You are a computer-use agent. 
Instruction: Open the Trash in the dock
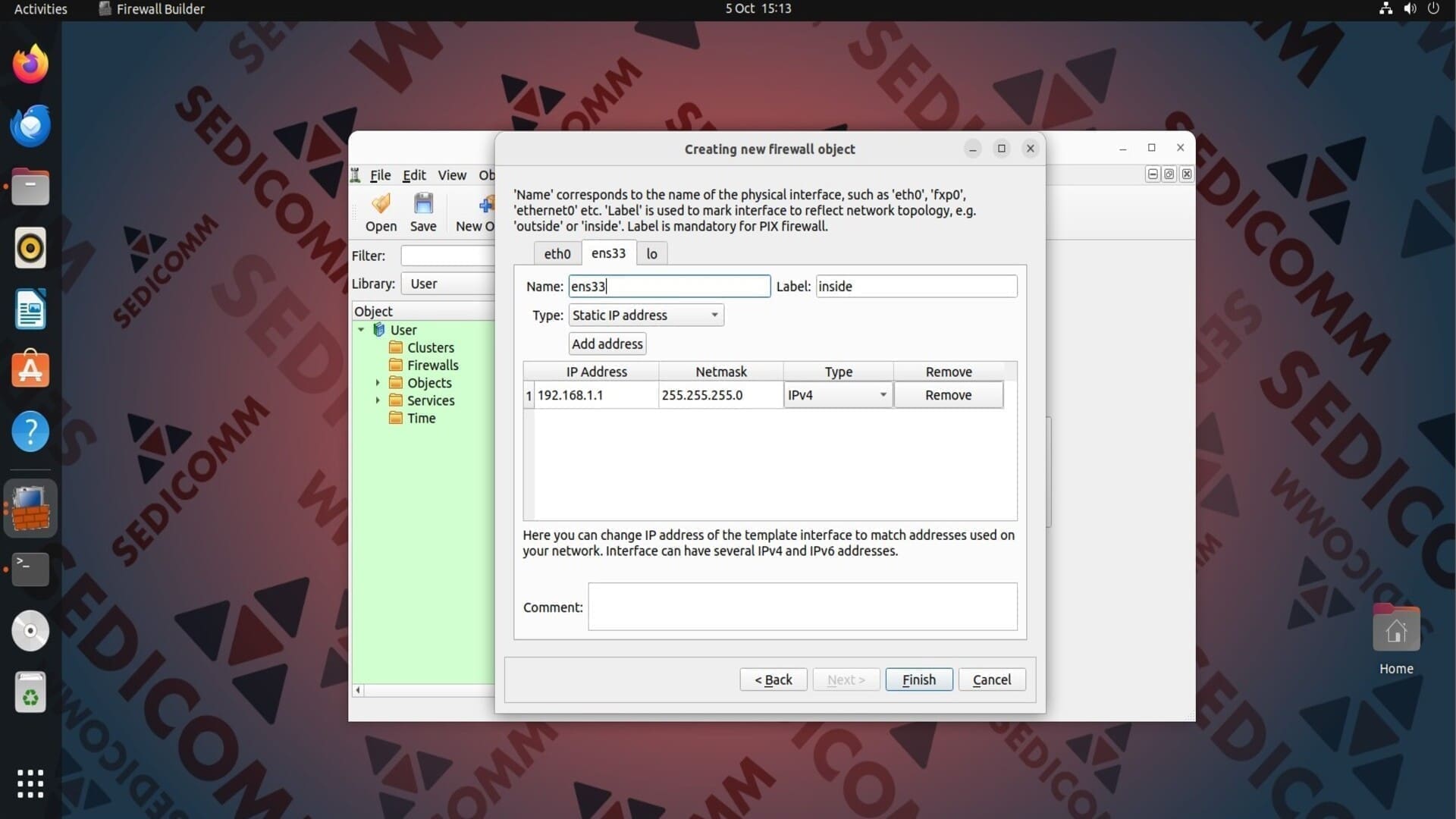coord(30,692)
